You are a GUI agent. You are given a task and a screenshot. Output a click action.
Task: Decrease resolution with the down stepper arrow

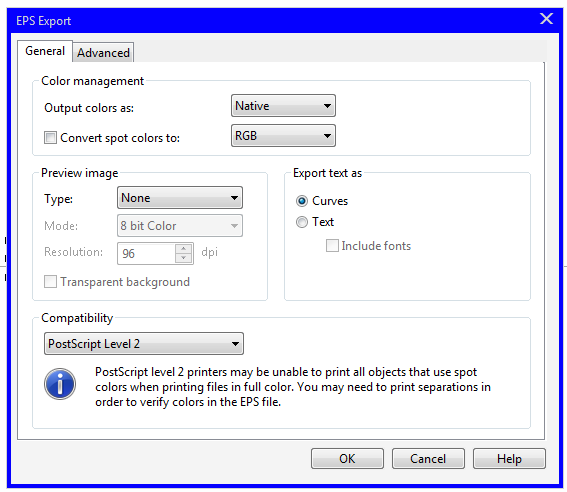pyautogui.click(x=184, y=258)
